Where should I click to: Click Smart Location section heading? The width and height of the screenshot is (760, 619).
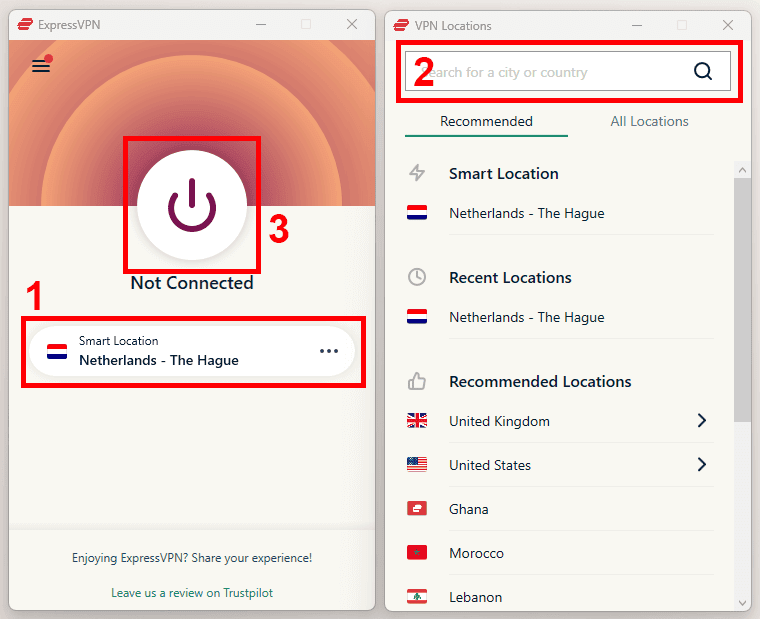(x=504, y=174)
